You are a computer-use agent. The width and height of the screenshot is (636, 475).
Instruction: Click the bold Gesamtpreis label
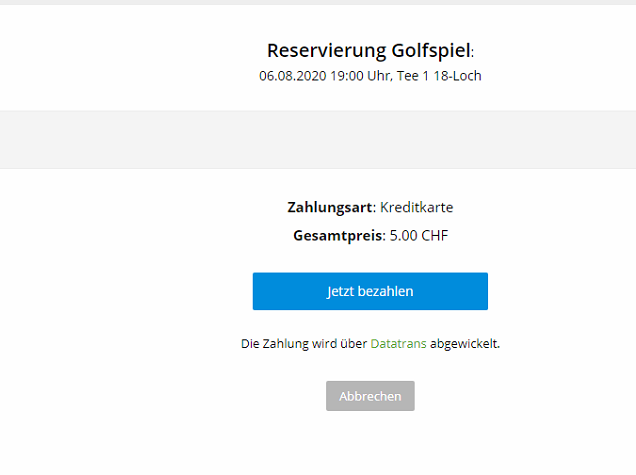pyautogui.click(x=338, y=237)
